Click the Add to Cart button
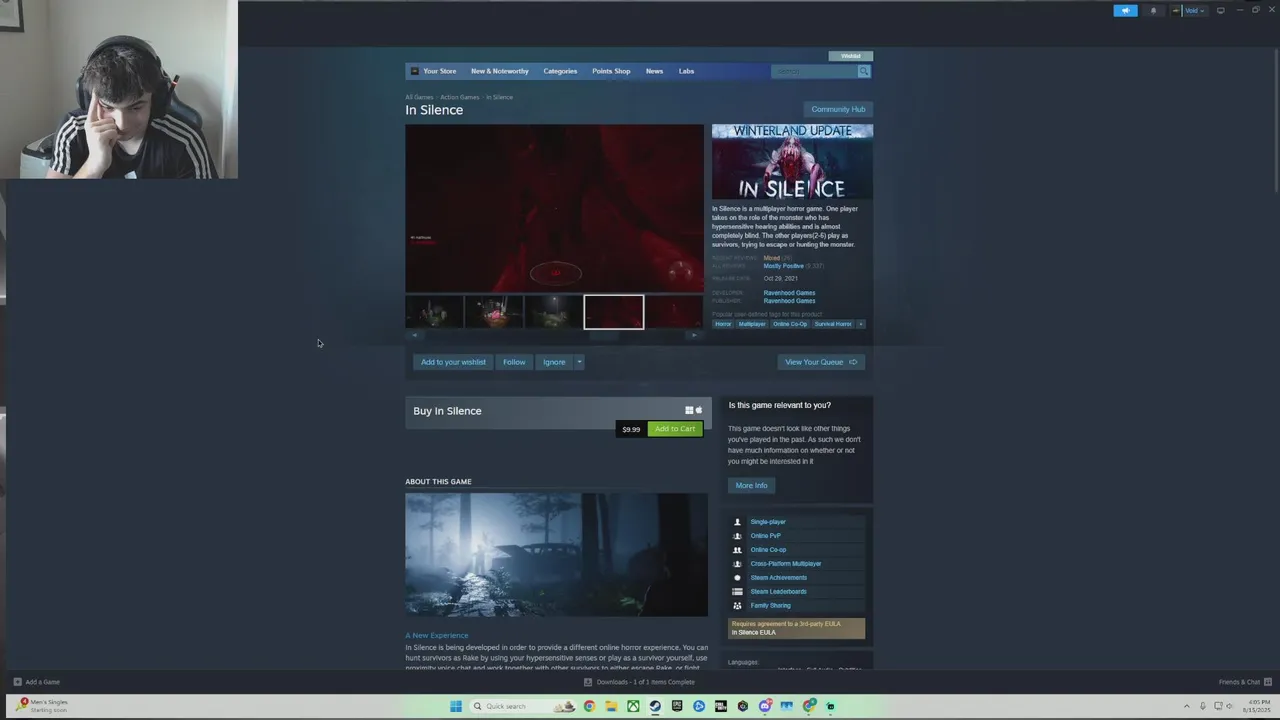 [675, 429]
